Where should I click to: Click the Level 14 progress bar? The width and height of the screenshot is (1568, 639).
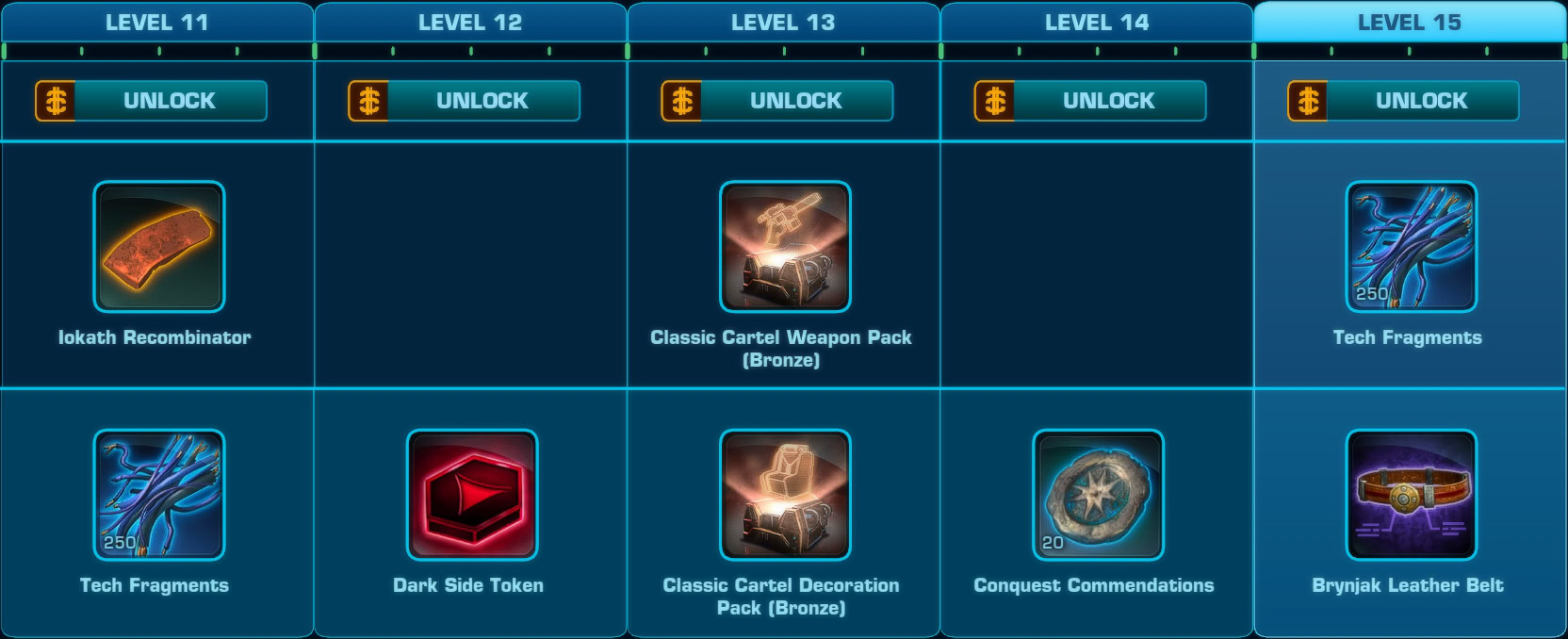tap(1097, 51)
